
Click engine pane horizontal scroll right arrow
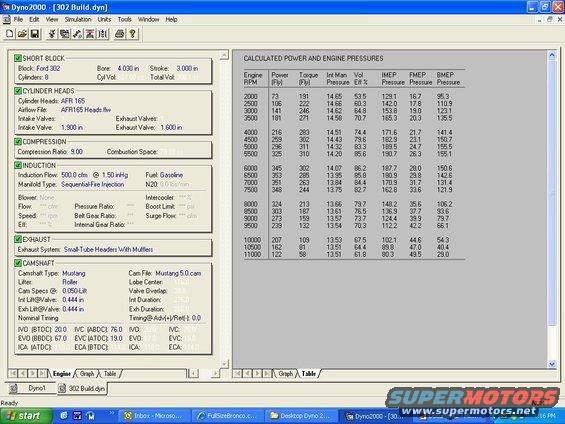coord(215,374)
